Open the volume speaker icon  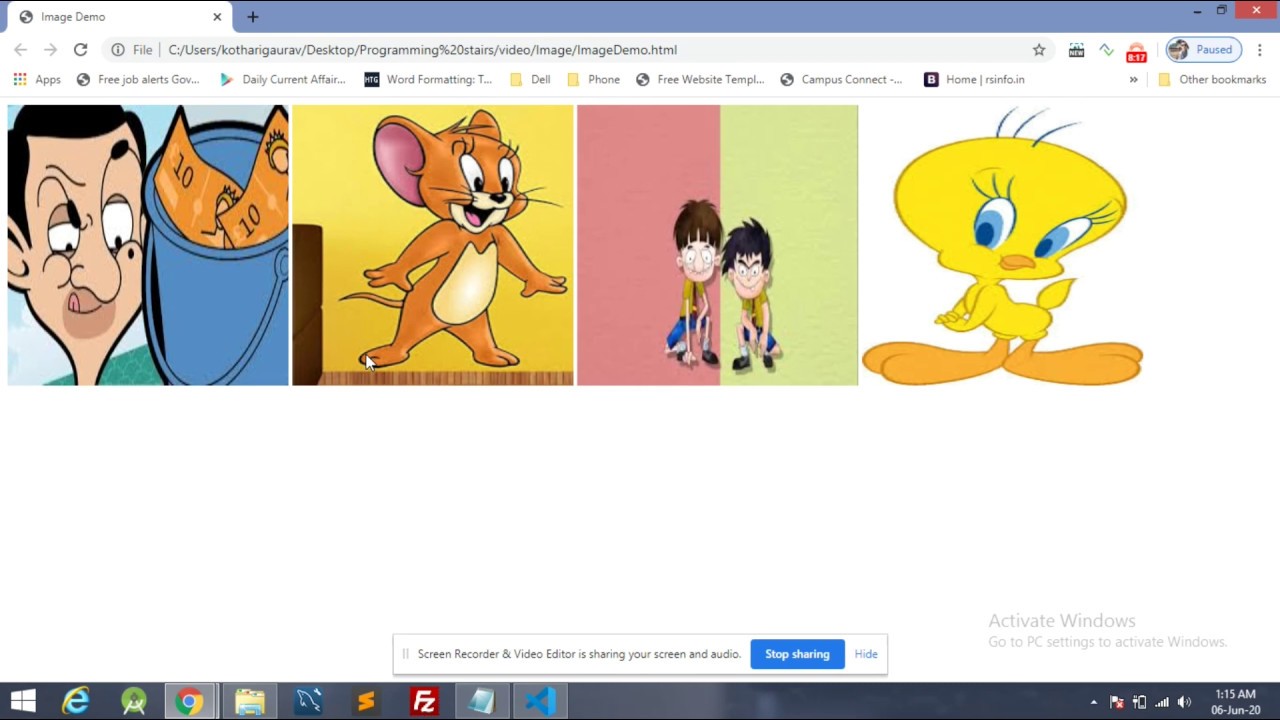coord(1185,702)
